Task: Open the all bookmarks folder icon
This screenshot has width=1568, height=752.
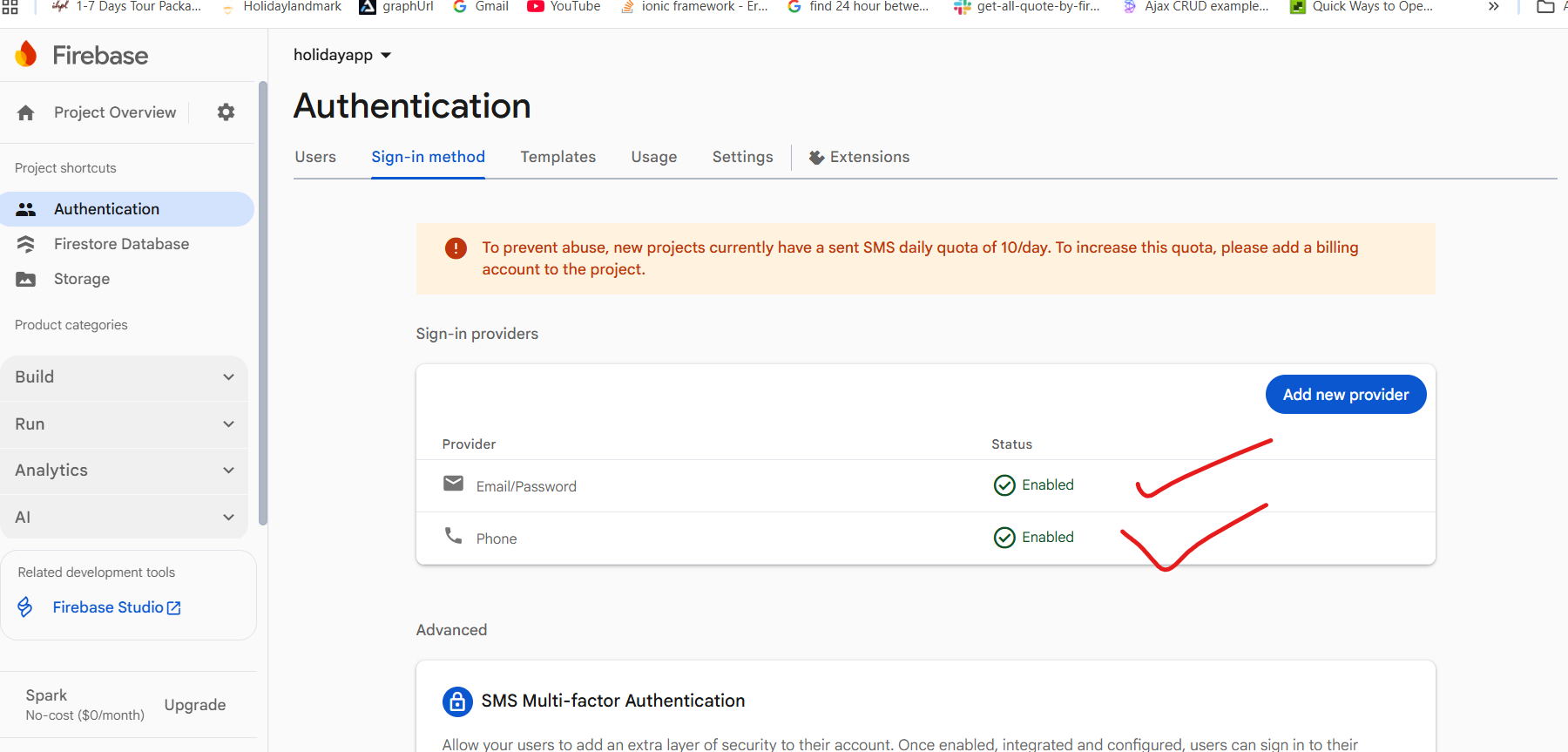Action: pos(1545,7)
